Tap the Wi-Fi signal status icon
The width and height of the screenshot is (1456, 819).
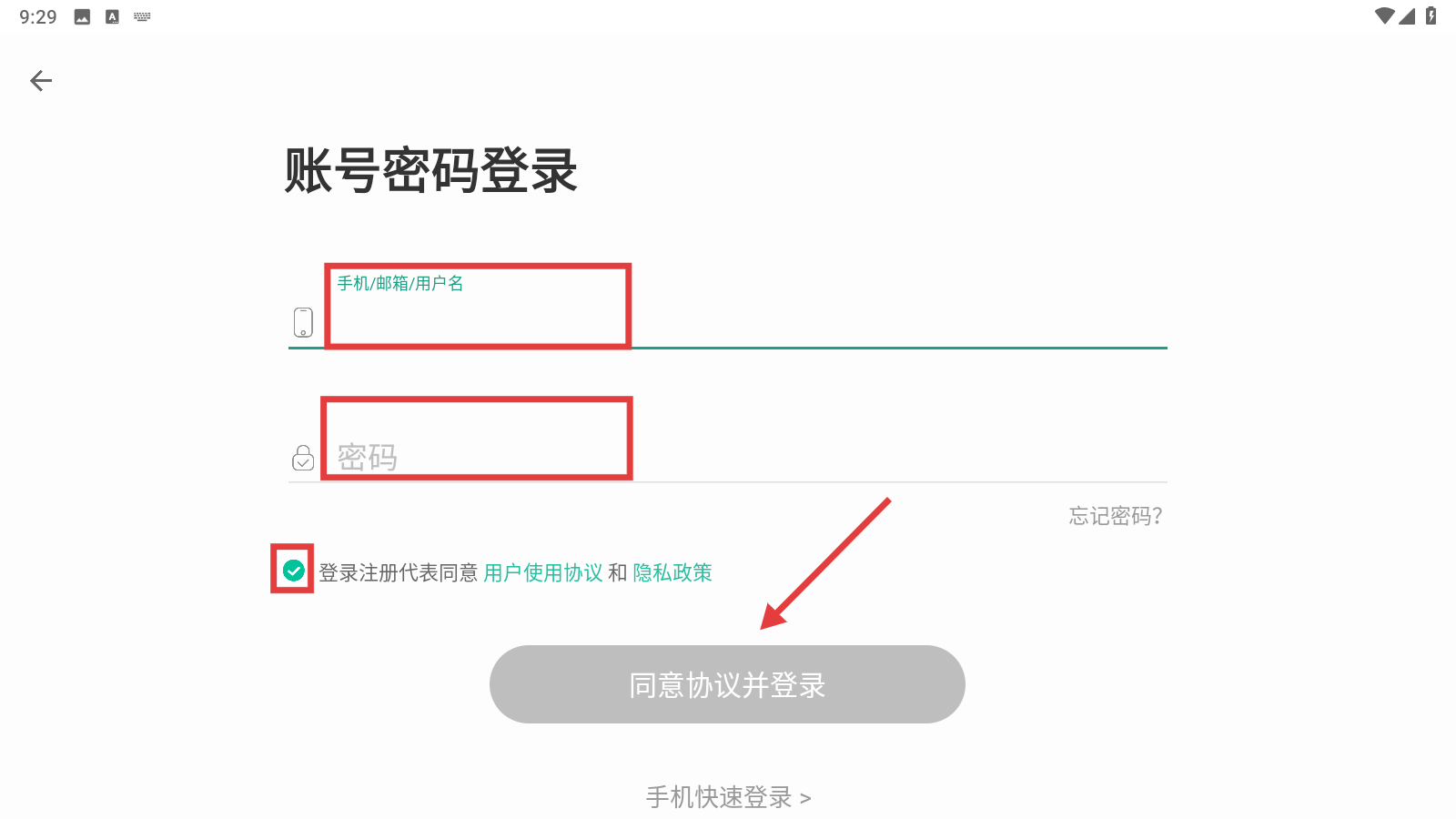(x=1384, y=15)
